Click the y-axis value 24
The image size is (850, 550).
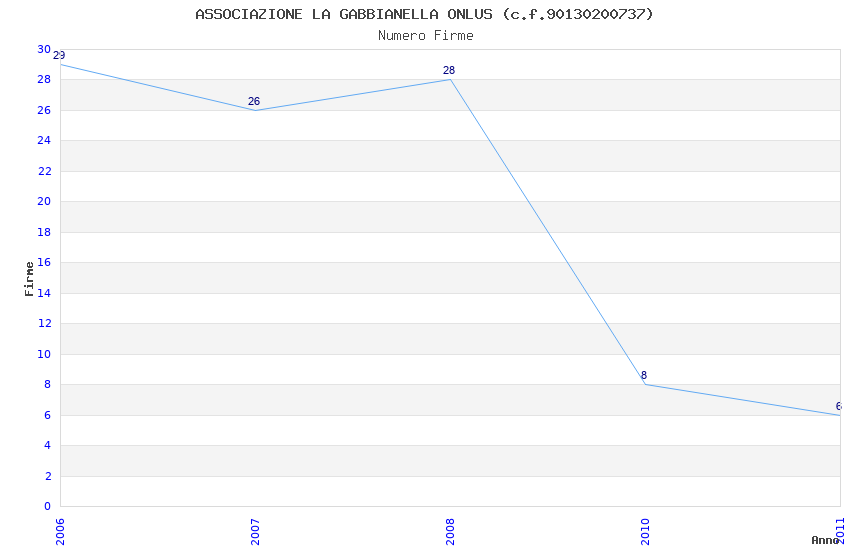(x=44, y=140)
